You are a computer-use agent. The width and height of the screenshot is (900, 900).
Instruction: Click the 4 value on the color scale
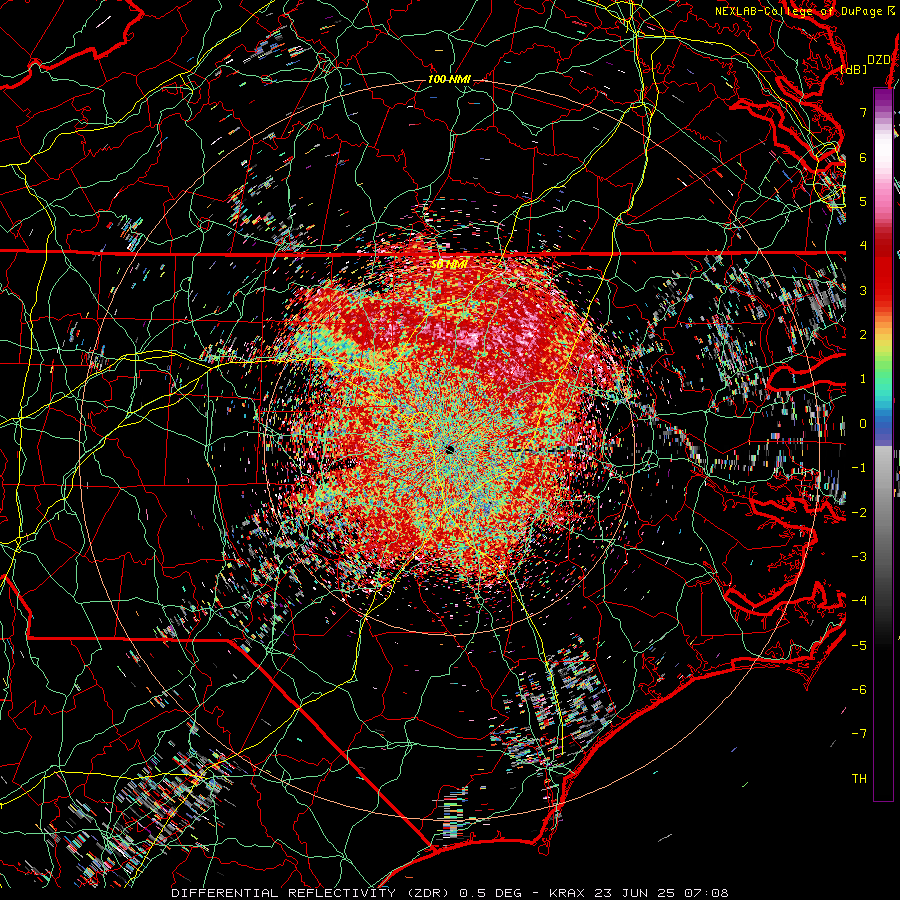tap(863, 246)
